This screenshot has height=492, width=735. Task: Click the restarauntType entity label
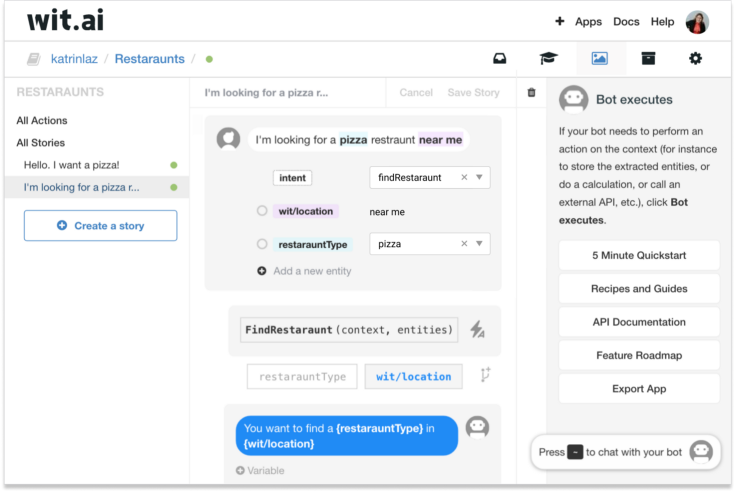point(313,245)
